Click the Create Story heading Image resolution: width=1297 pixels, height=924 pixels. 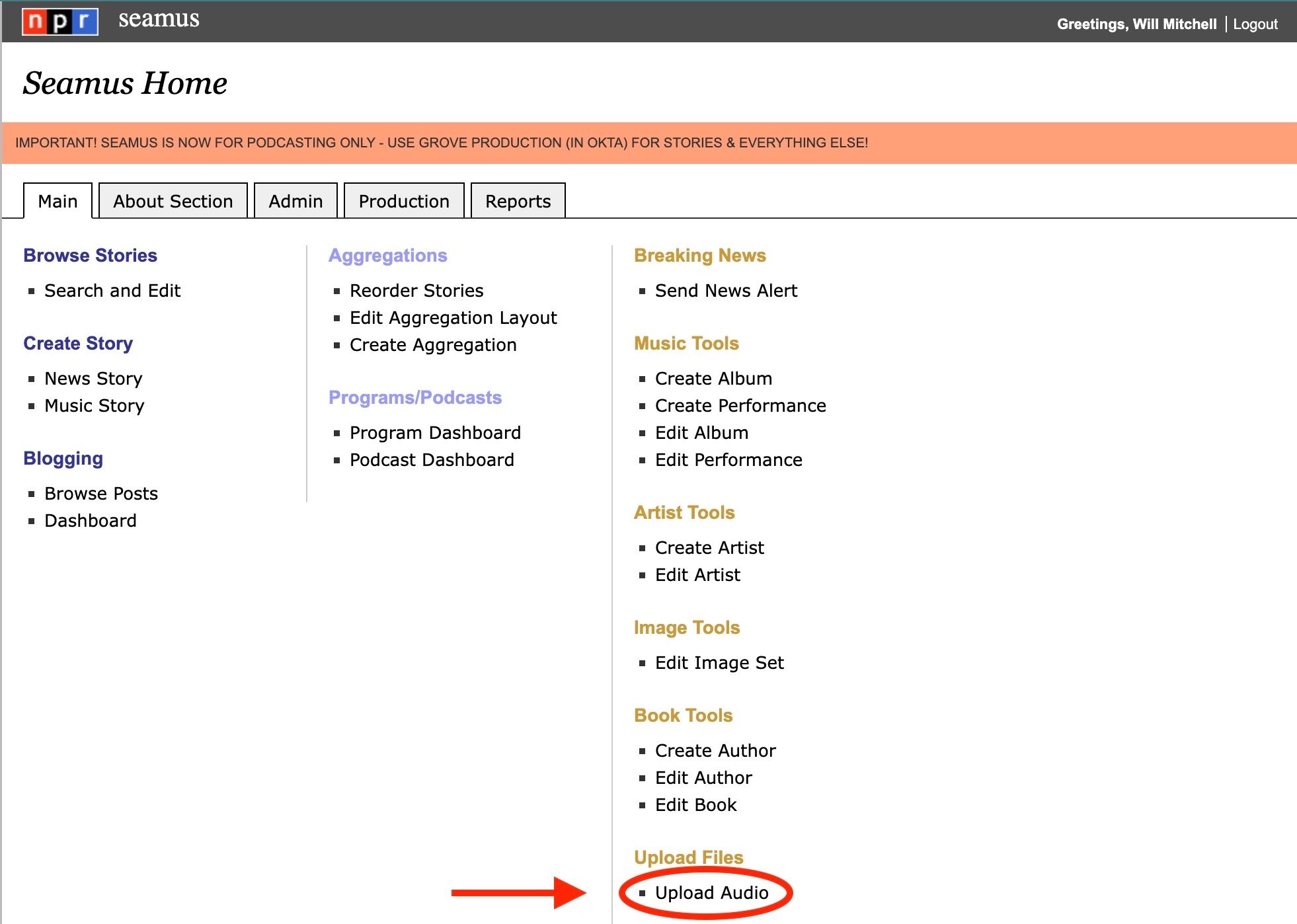click(x=78, y=344)
